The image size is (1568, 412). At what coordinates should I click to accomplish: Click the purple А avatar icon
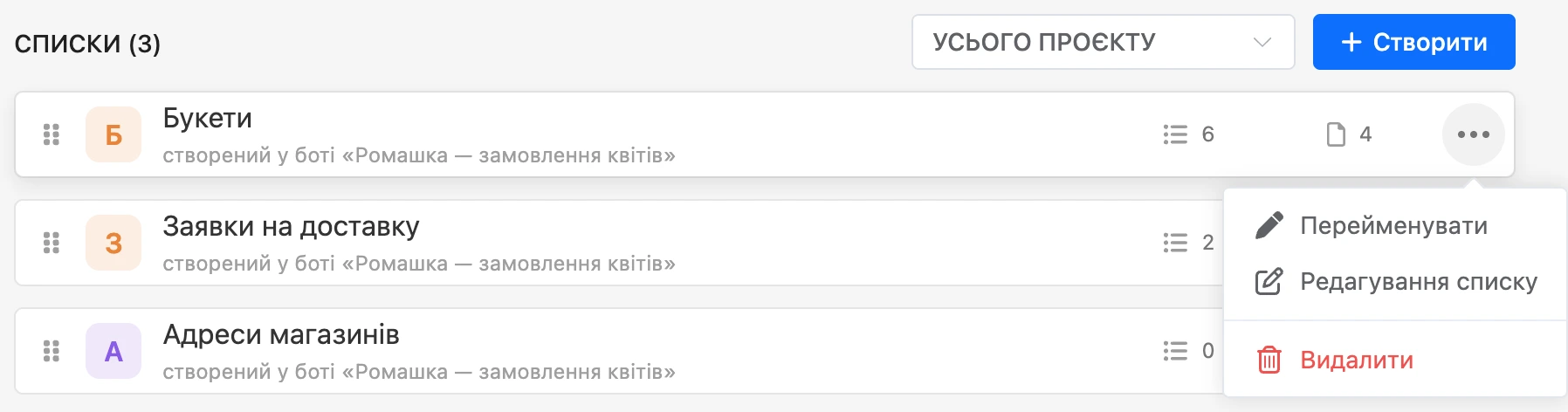(113, 351)
